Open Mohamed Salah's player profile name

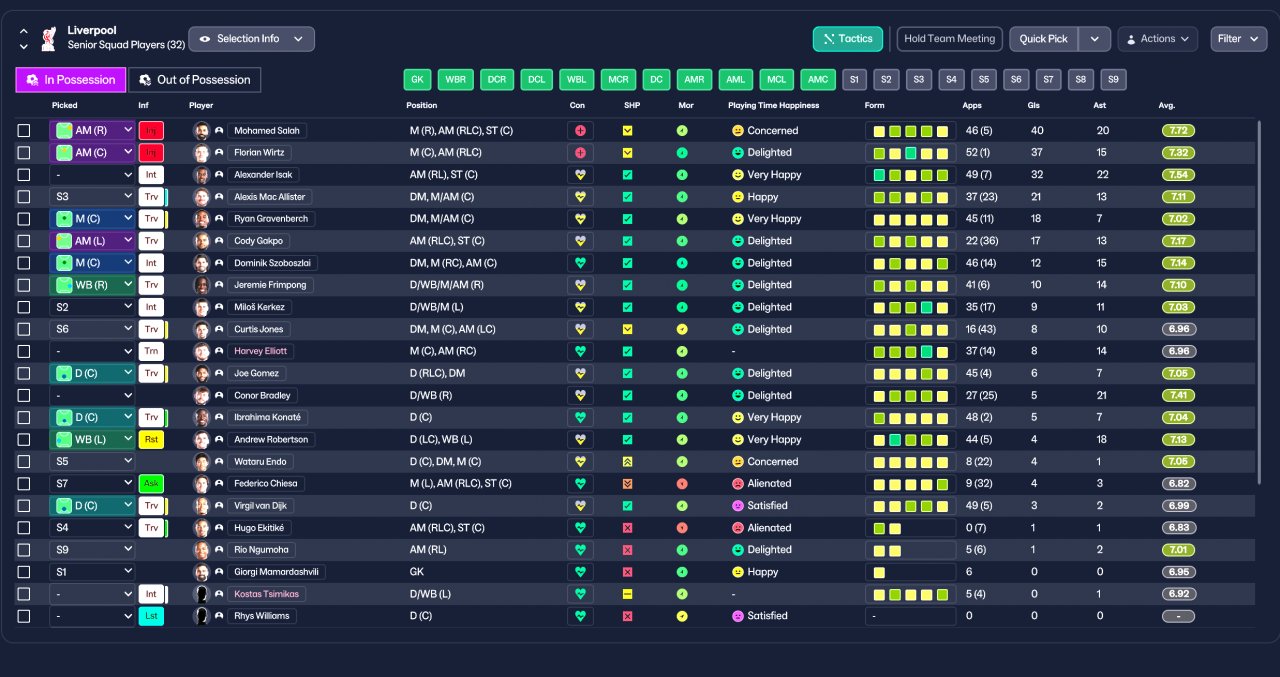[267, 130]
